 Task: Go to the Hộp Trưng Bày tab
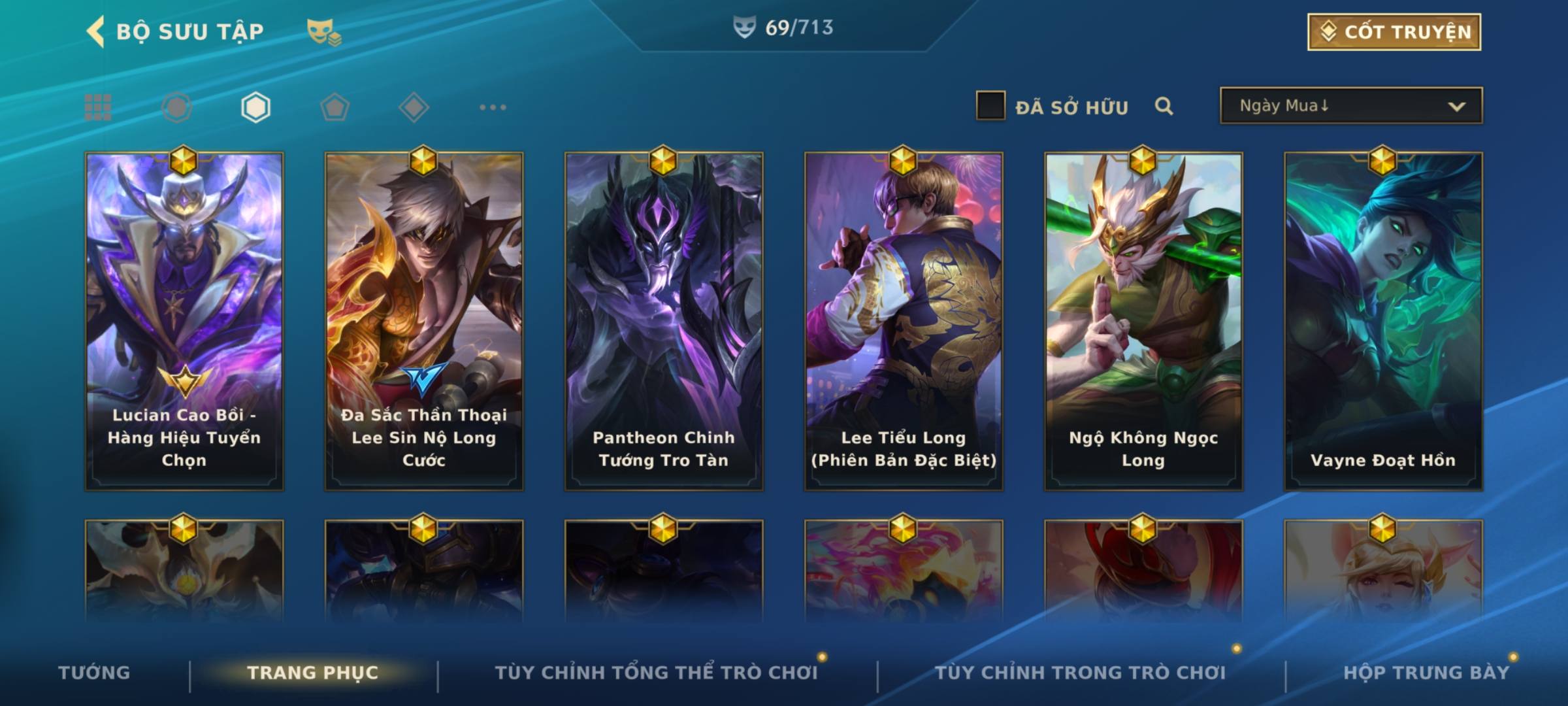1426,672
